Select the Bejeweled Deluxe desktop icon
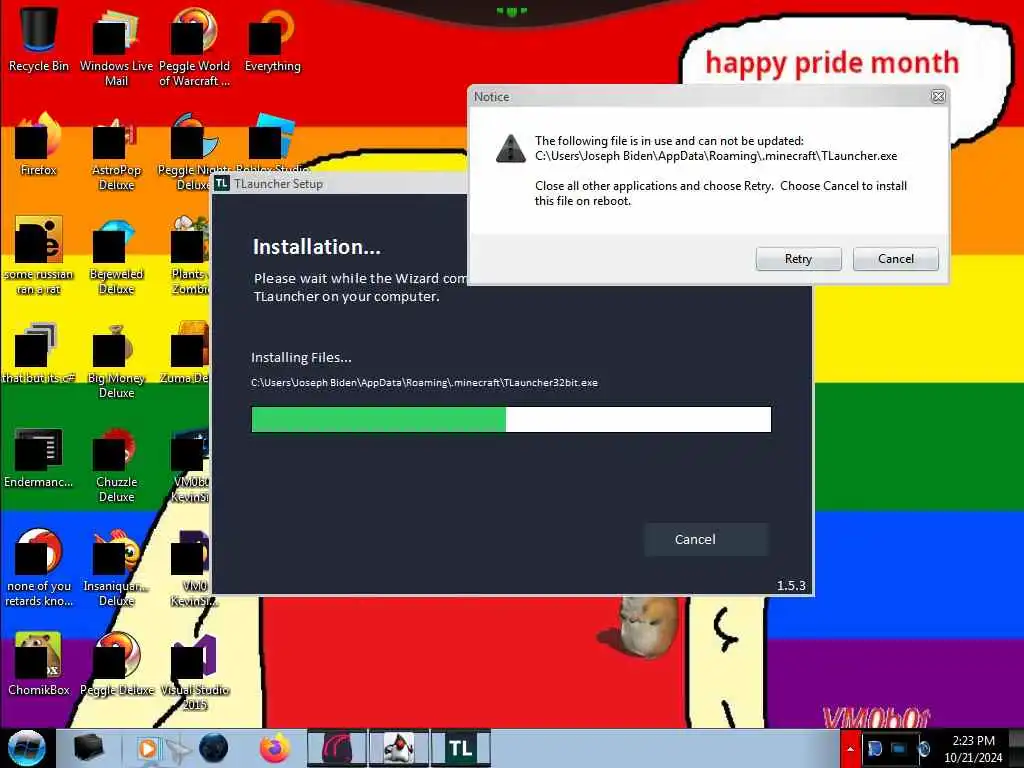 116,257
